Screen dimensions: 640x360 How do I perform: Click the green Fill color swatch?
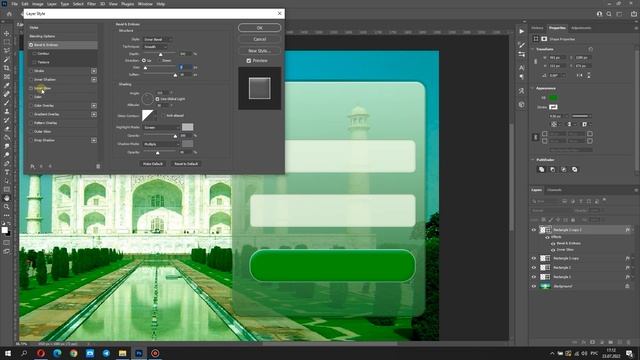click(553, 98)
